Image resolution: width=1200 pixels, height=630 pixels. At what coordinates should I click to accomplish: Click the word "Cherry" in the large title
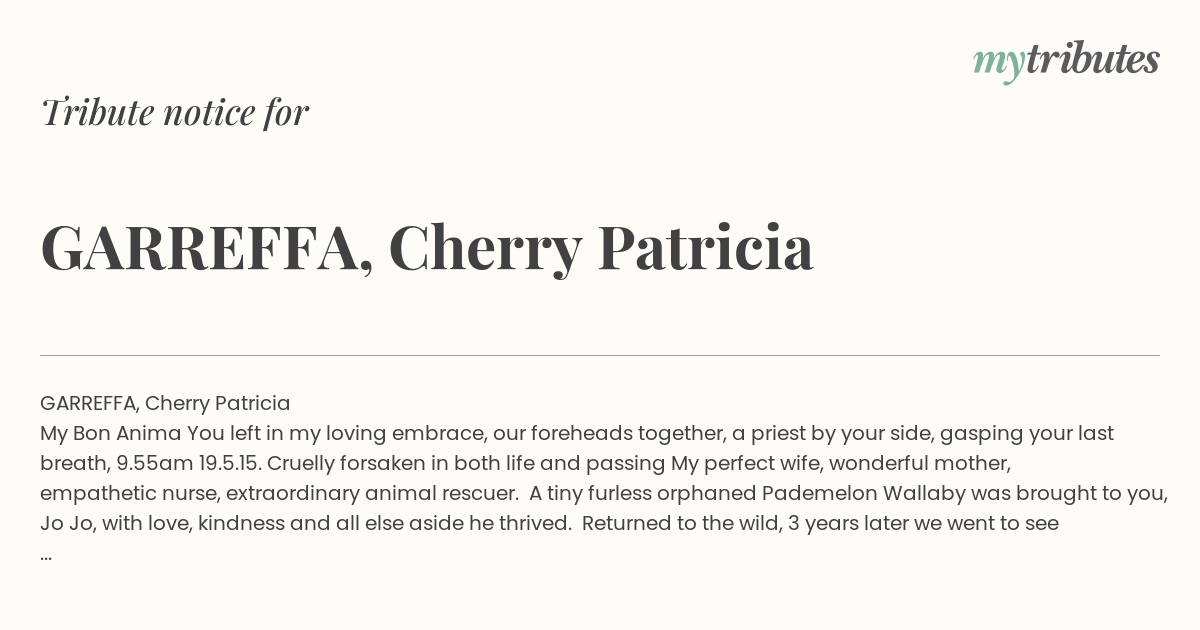point(485,251)
